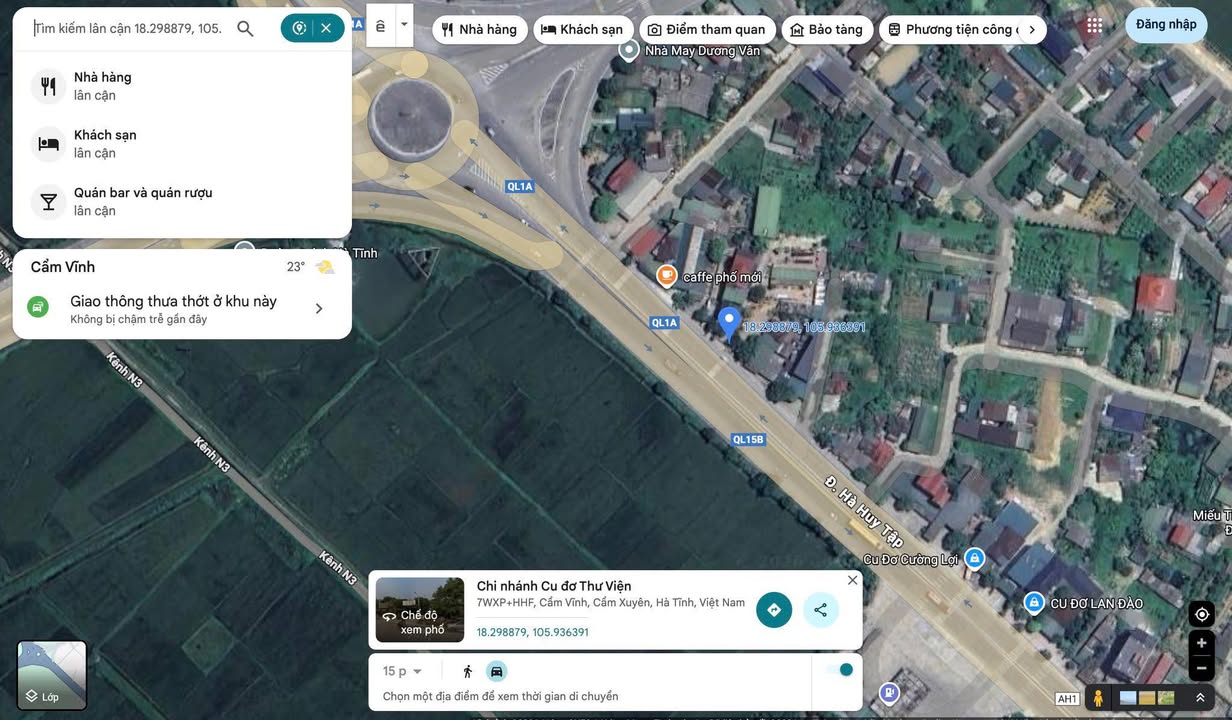Zoom in with the plus button
Viewport: 1232px width, 720px height.
coord(1201,643)
